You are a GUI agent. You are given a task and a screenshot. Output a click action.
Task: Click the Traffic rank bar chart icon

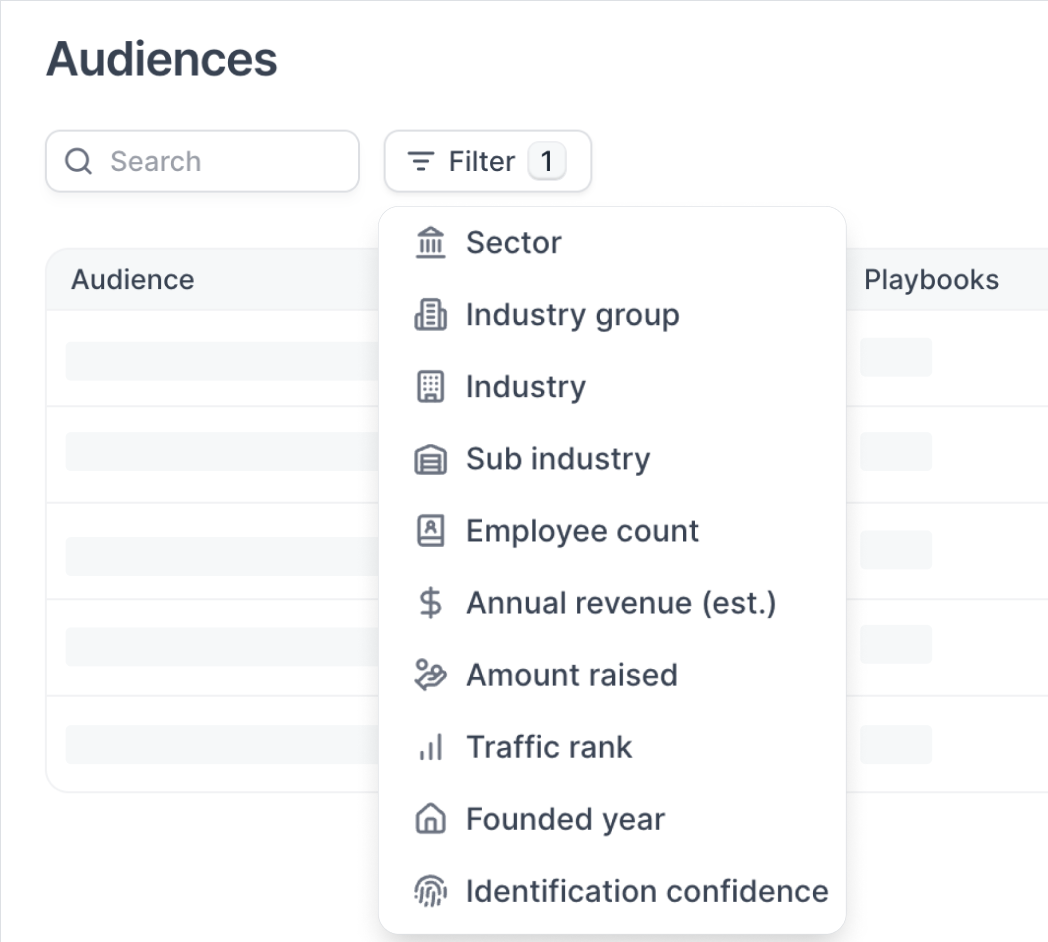(x=430, y=747)
